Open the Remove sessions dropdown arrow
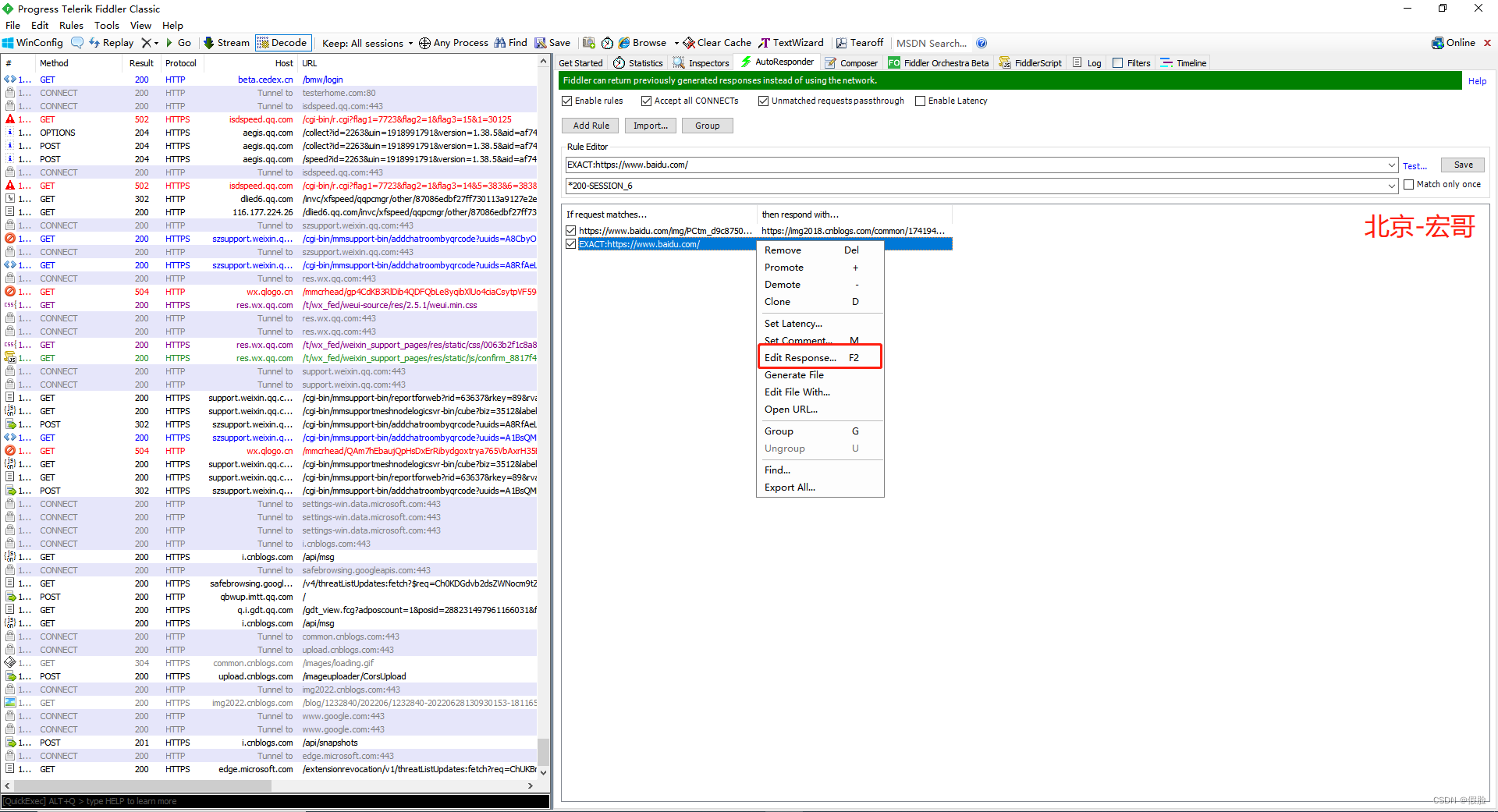1498x812 pixels. [x=156, y=43]
